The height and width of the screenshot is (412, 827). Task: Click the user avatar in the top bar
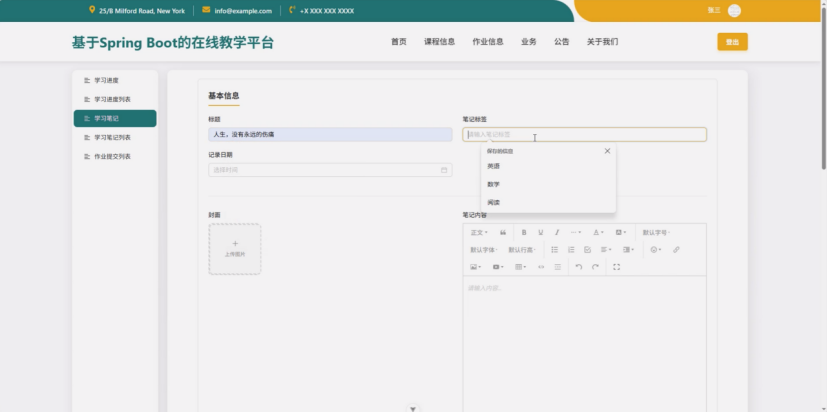pyautogui.click(x=734, y=11)
